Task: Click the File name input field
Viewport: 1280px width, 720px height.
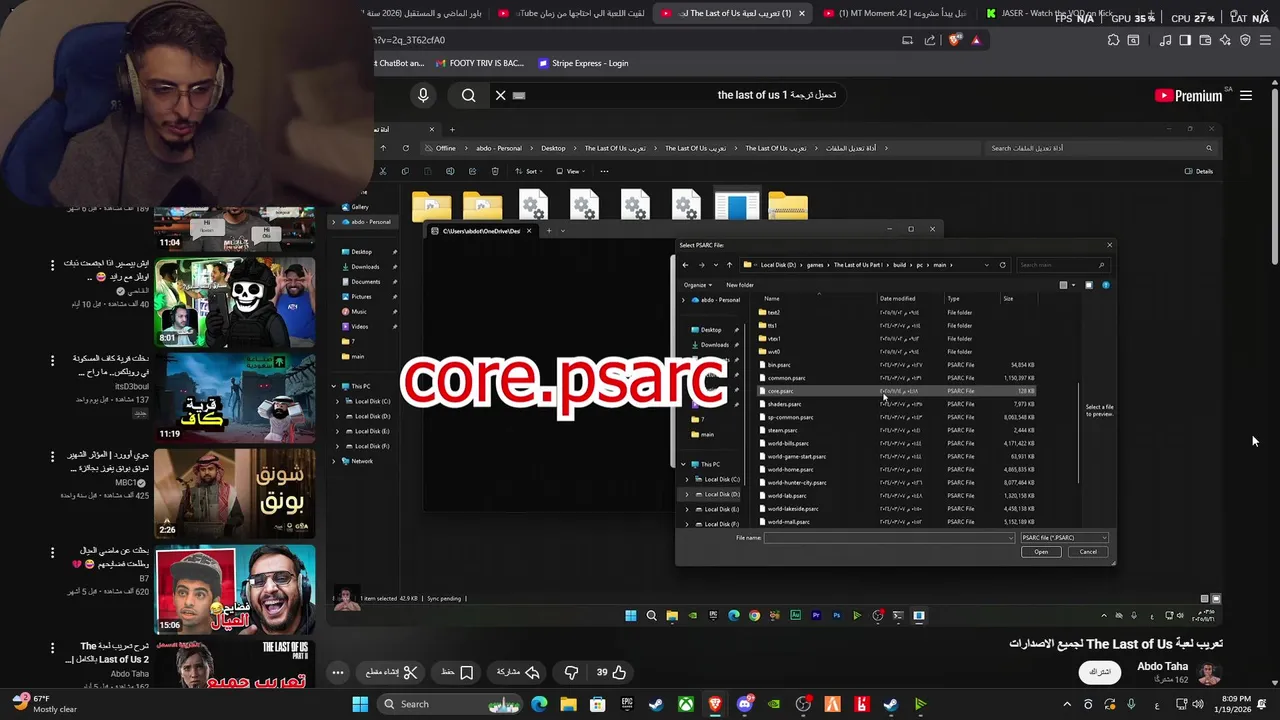Action: click(x=889, y=538)
